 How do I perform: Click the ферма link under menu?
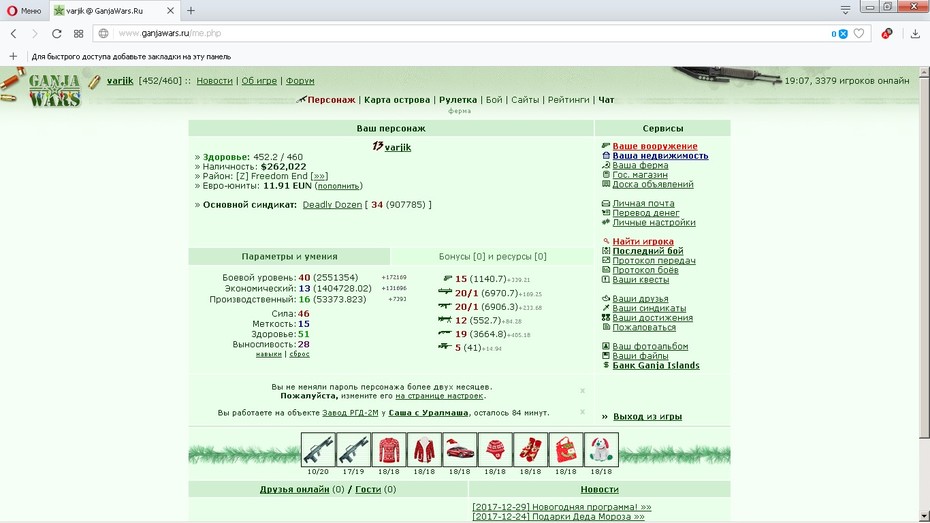pyautogui.click(x=460, y=111)
